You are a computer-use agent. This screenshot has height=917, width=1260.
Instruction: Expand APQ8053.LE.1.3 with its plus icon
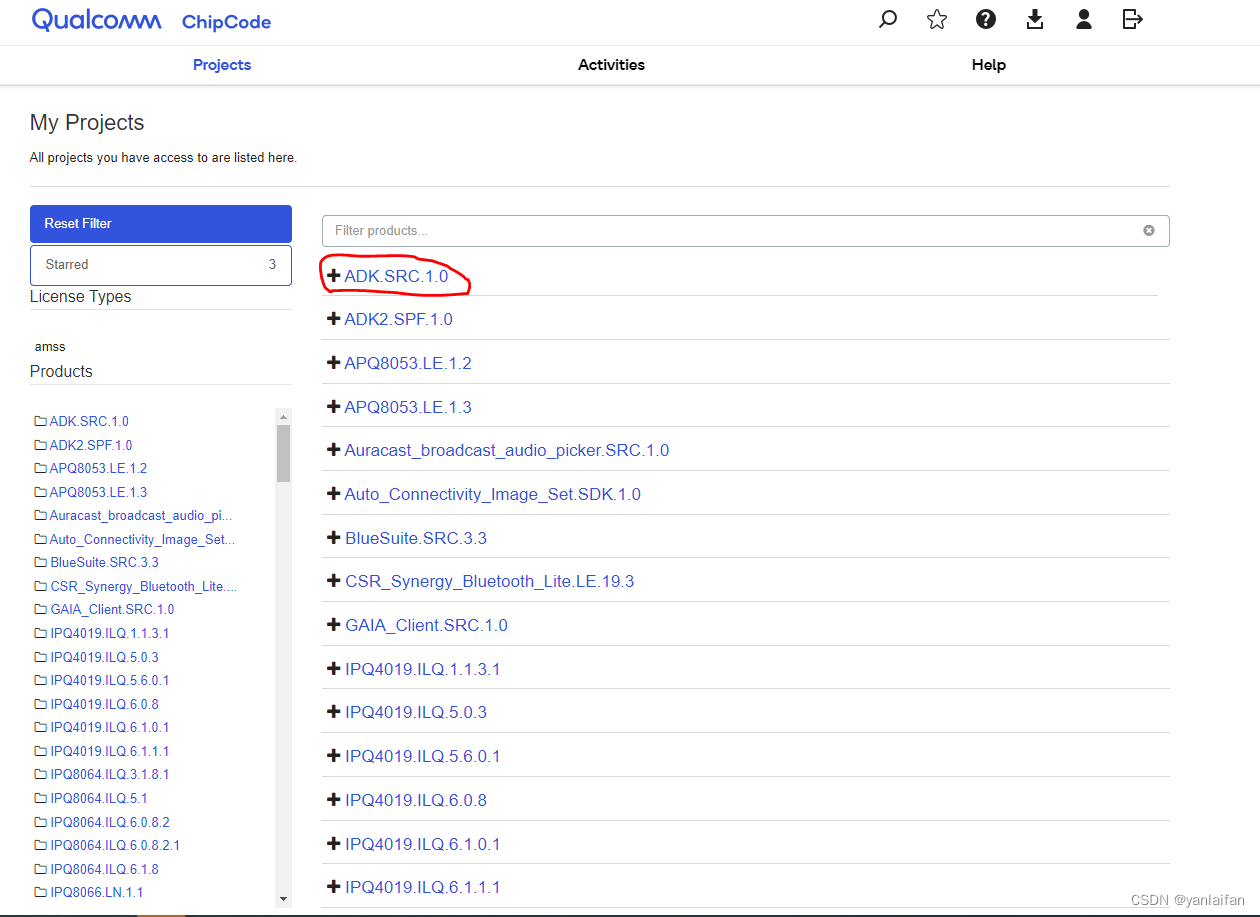334,407
